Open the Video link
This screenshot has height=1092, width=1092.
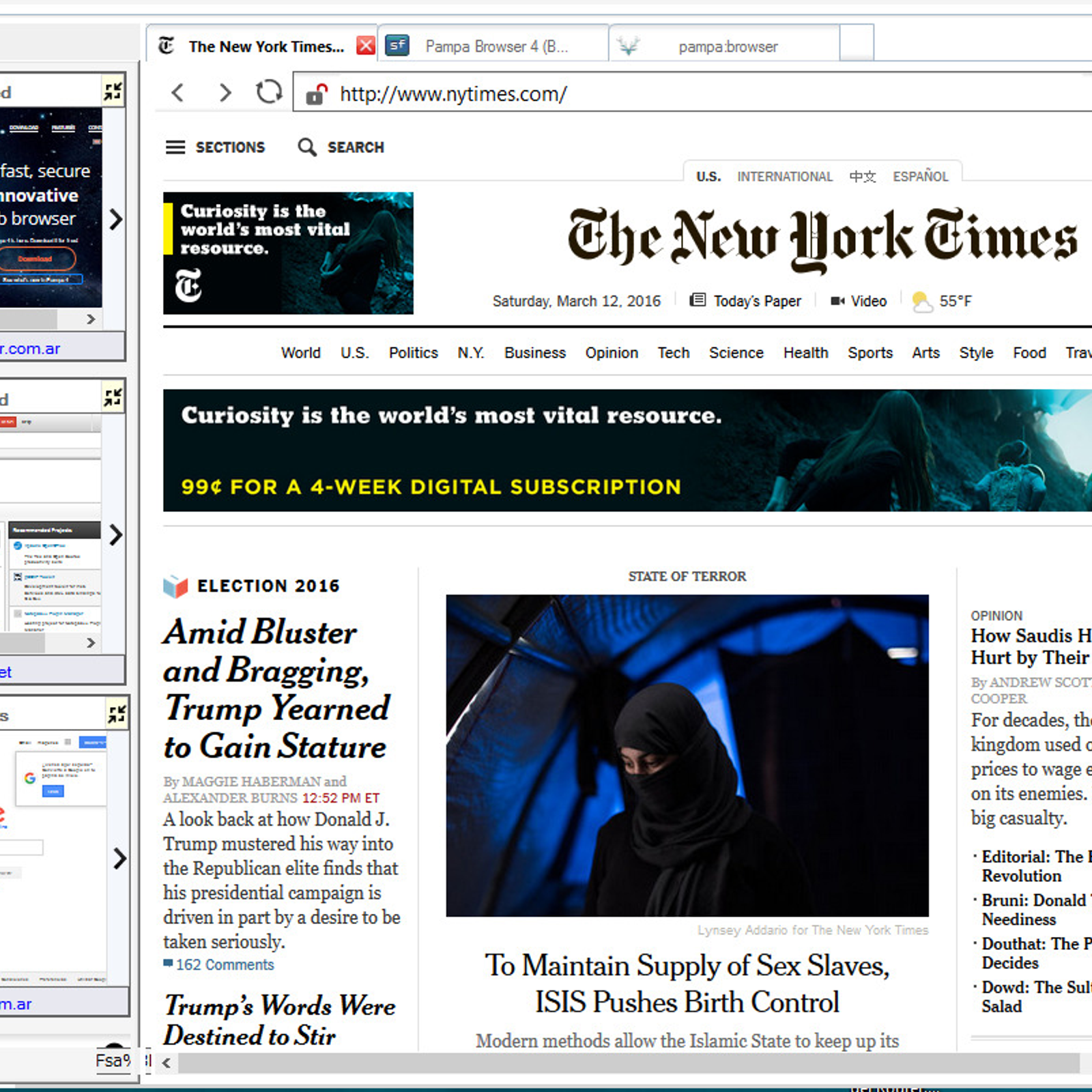[859, 301]
